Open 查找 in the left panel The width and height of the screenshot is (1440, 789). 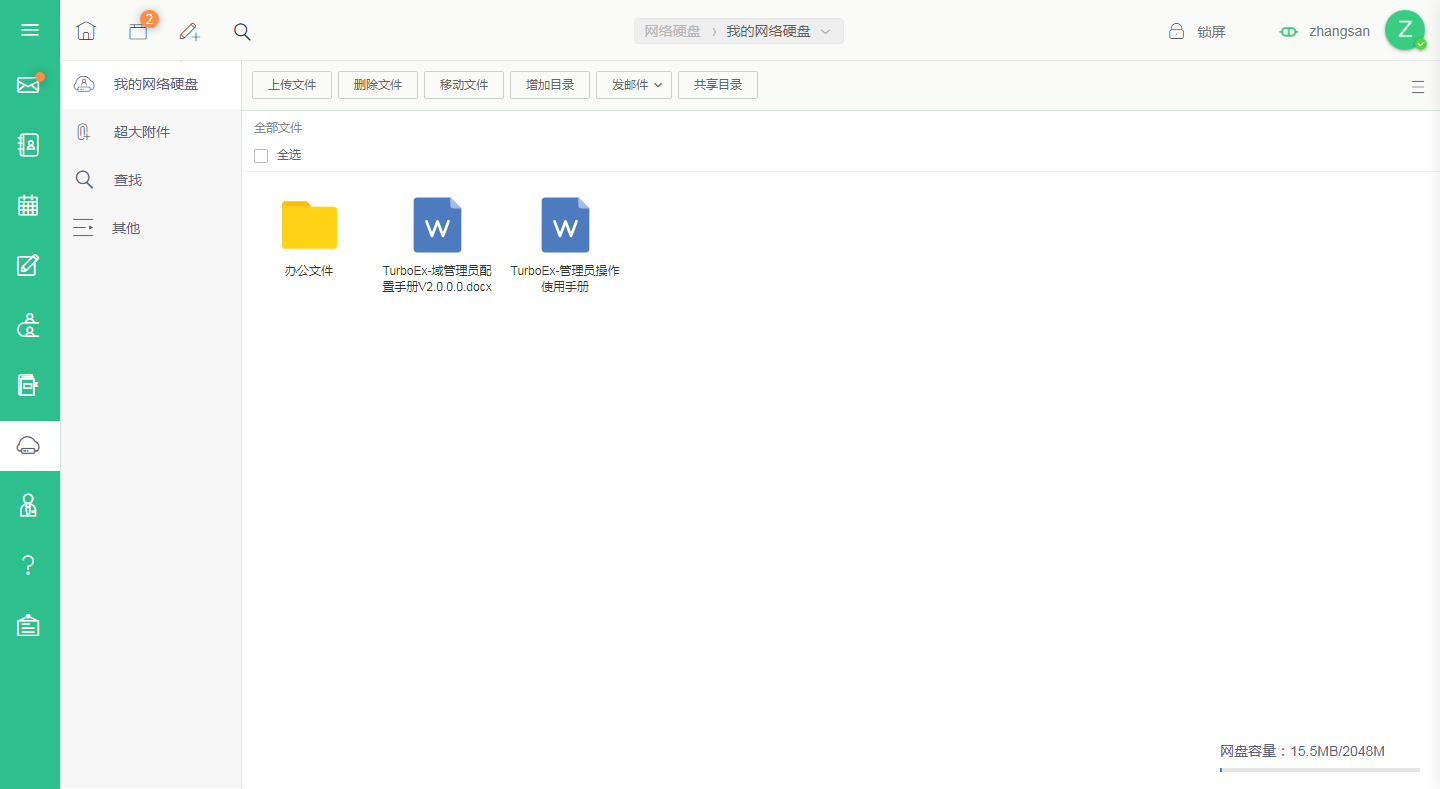(151, 180)
